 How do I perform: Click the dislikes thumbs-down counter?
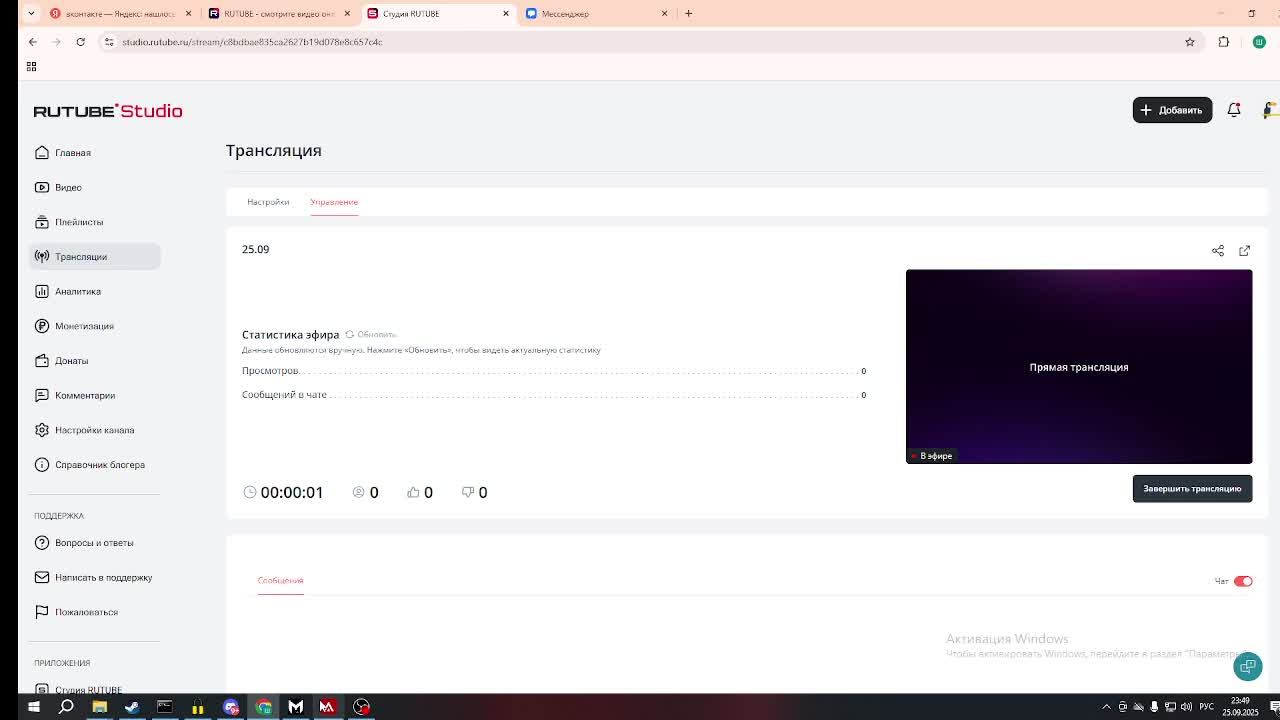[x=474, y=492]
